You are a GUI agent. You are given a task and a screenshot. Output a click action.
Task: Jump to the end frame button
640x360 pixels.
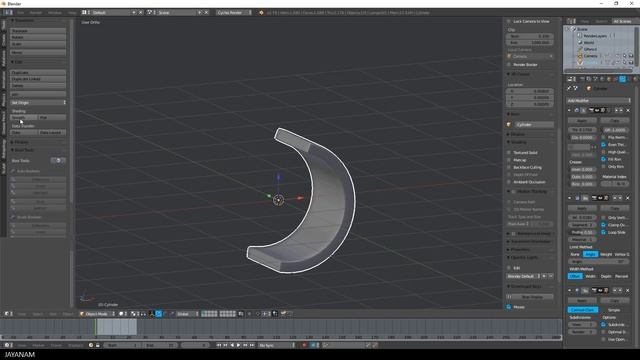click(x=252, y=345)
